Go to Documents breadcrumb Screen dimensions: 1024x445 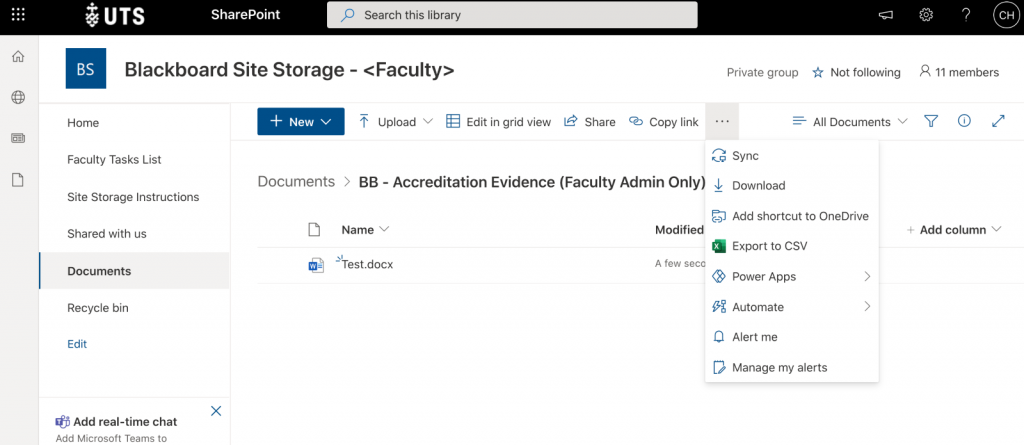pos(296,182)
